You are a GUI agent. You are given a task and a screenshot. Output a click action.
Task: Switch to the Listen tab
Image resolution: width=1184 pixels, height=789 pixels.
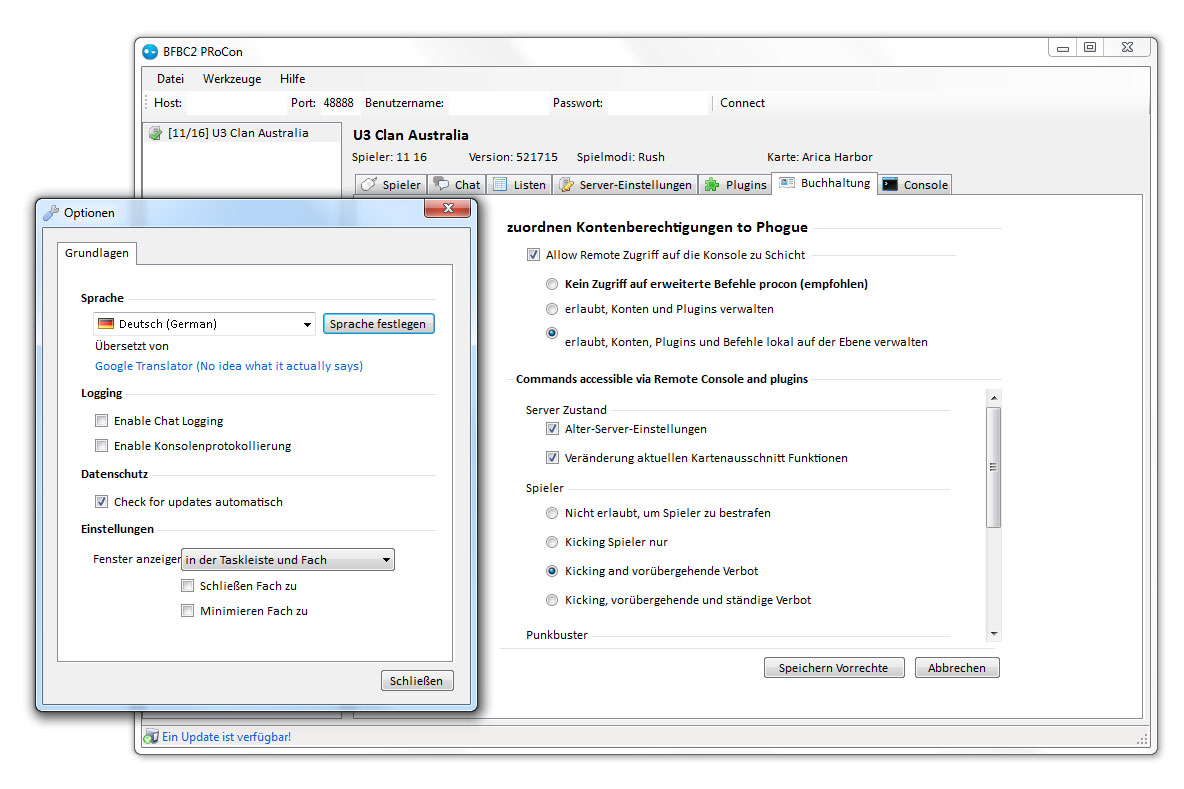point(520,184)
